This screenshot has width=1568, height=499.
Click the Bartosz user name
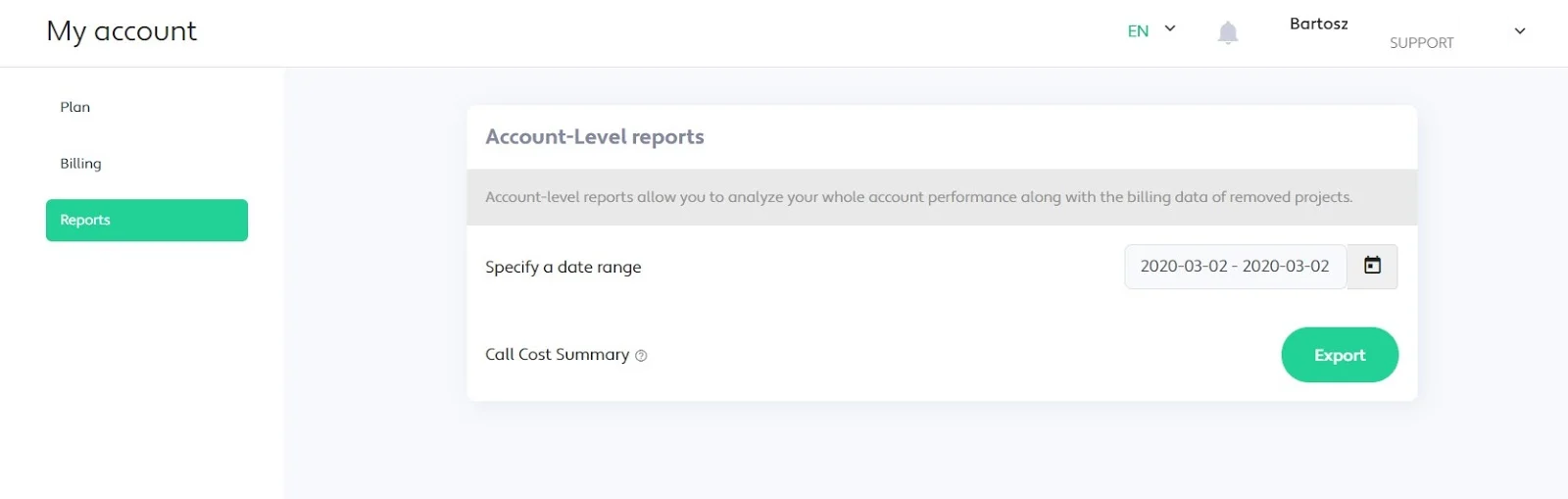[x=1318, y=24]
